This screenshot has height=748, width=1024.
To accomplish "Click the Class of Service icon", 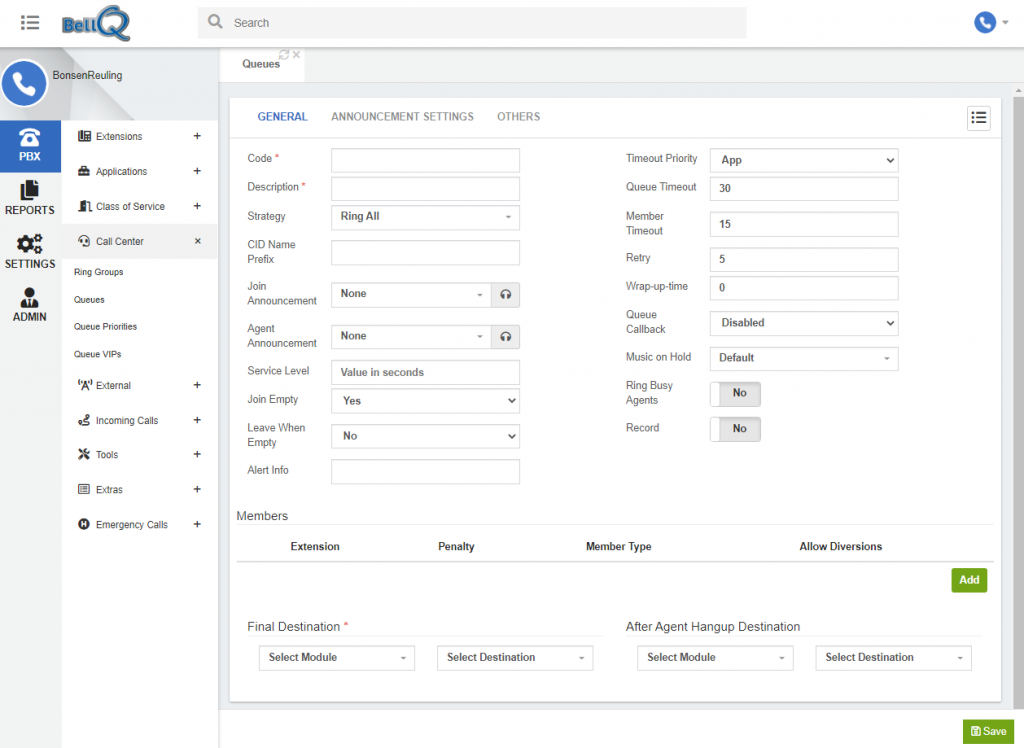I will click(x=84, y=206).
